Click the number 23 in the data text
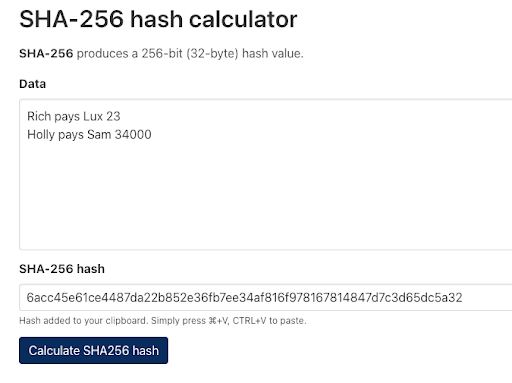Screen dimensions: 512x383 point(113,116)
